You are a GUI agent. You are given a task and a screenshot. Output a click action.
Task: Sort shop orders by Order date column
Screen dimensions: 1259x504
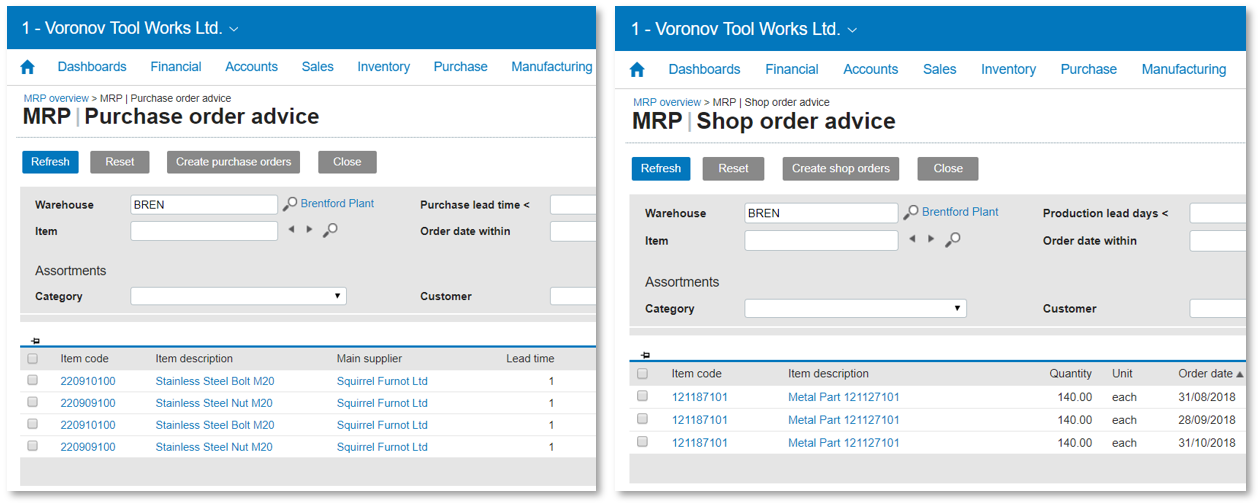point(1210,374)
